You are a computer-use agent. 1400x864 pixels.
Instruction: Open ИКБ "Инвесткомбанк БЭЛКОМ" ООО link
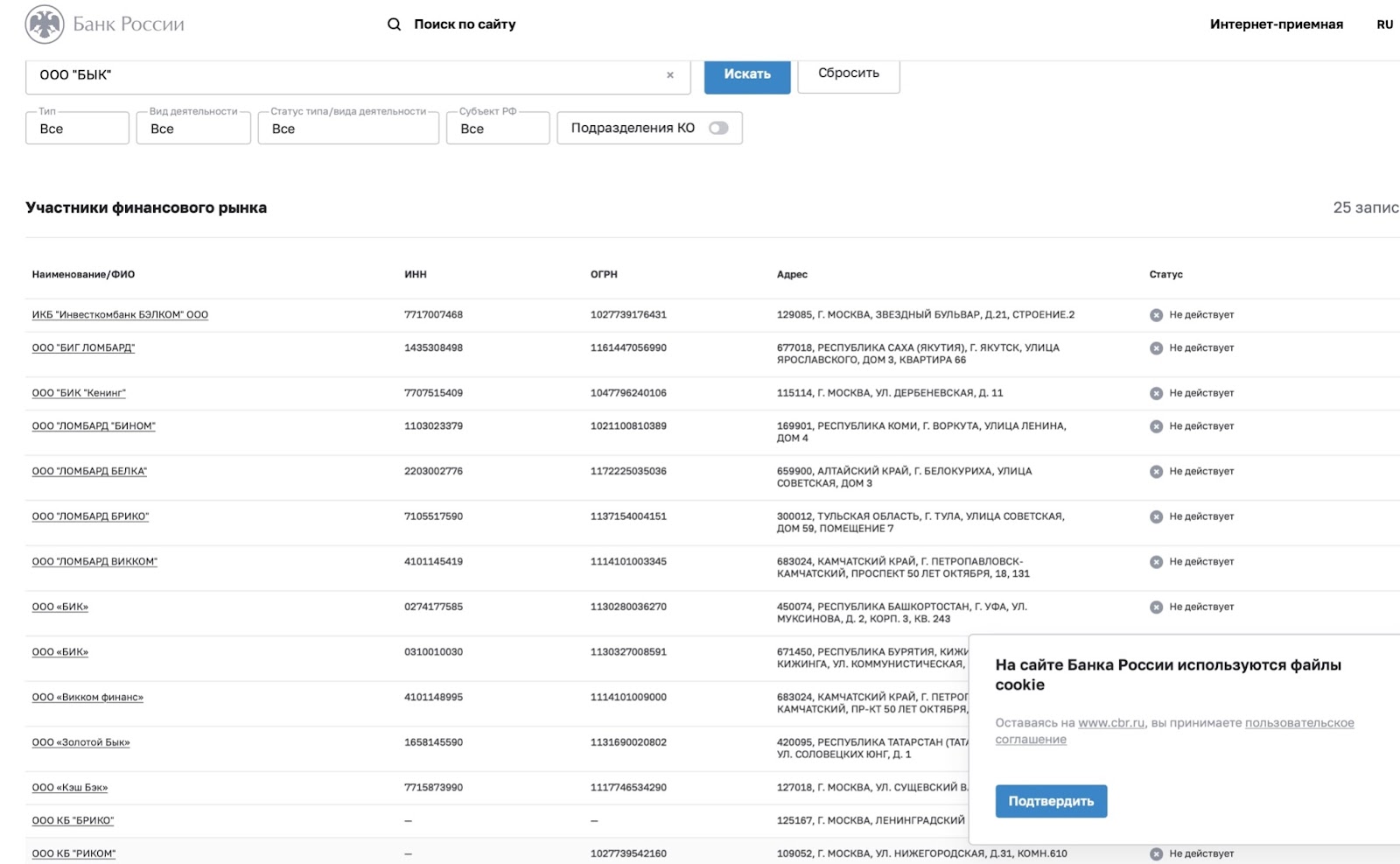coord(120,315)
